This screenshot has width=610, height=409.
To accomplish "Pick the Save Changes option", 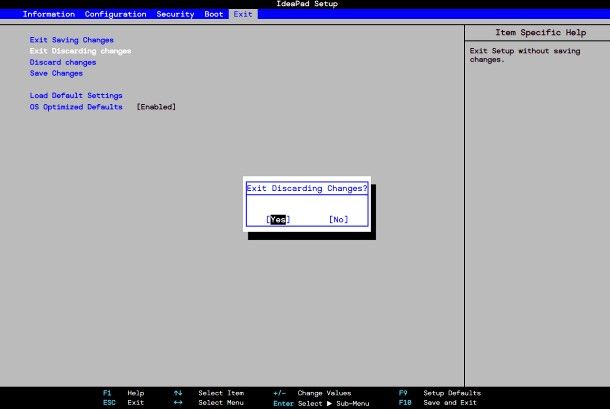I will pos(56,73).
